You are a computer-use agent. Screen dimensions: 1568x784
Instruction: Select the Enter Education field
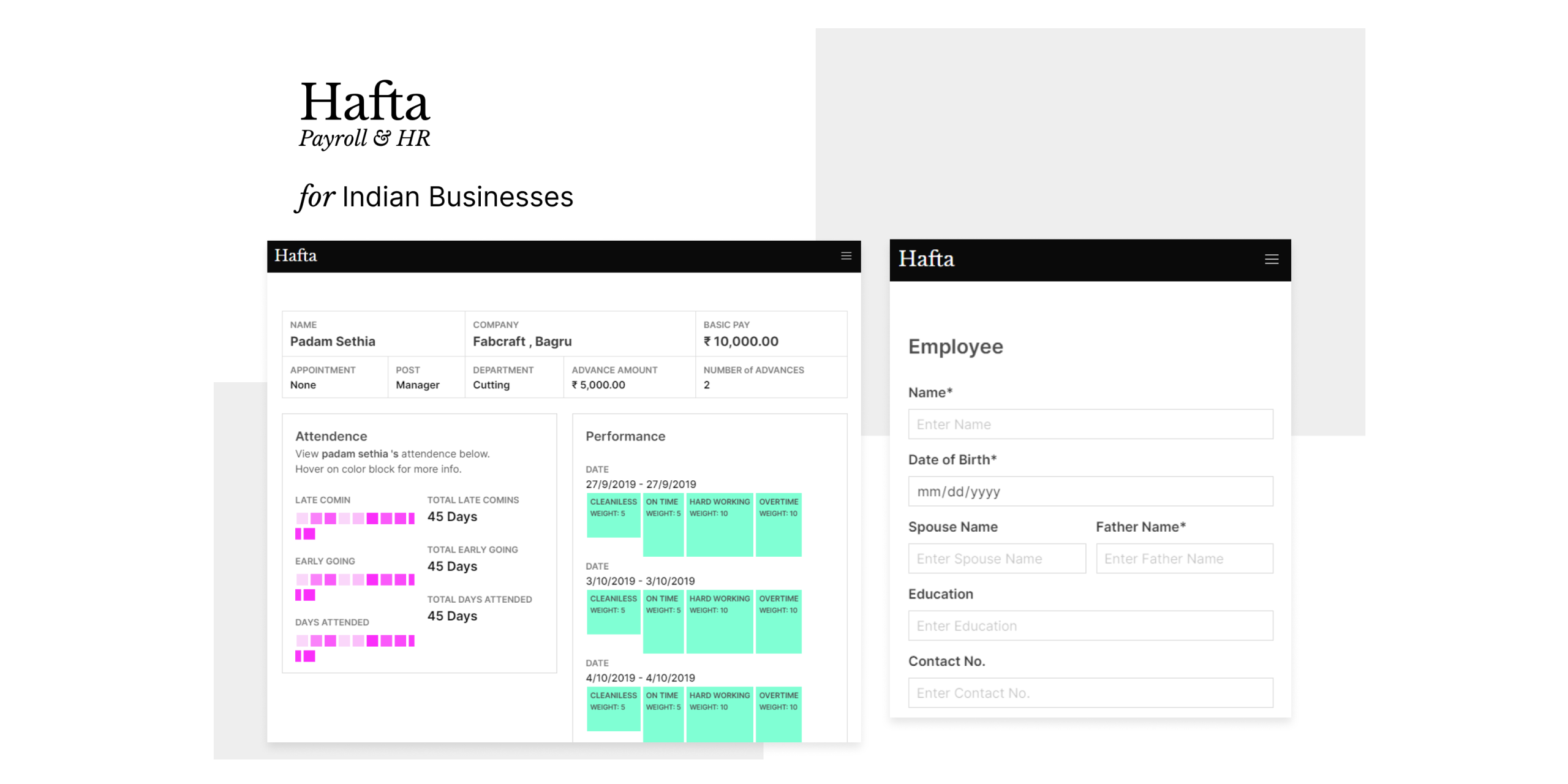(1090, 626)
